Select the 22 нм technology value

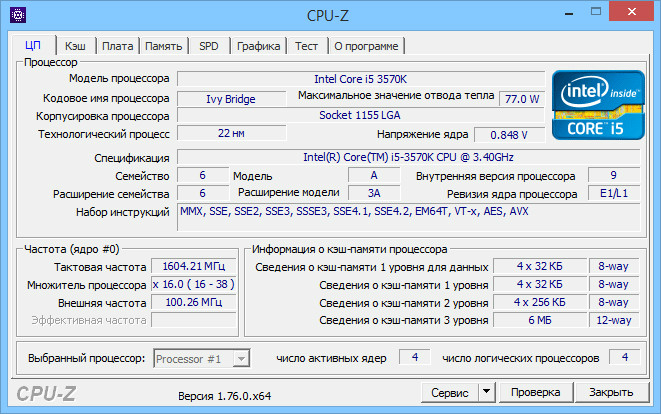231,133
